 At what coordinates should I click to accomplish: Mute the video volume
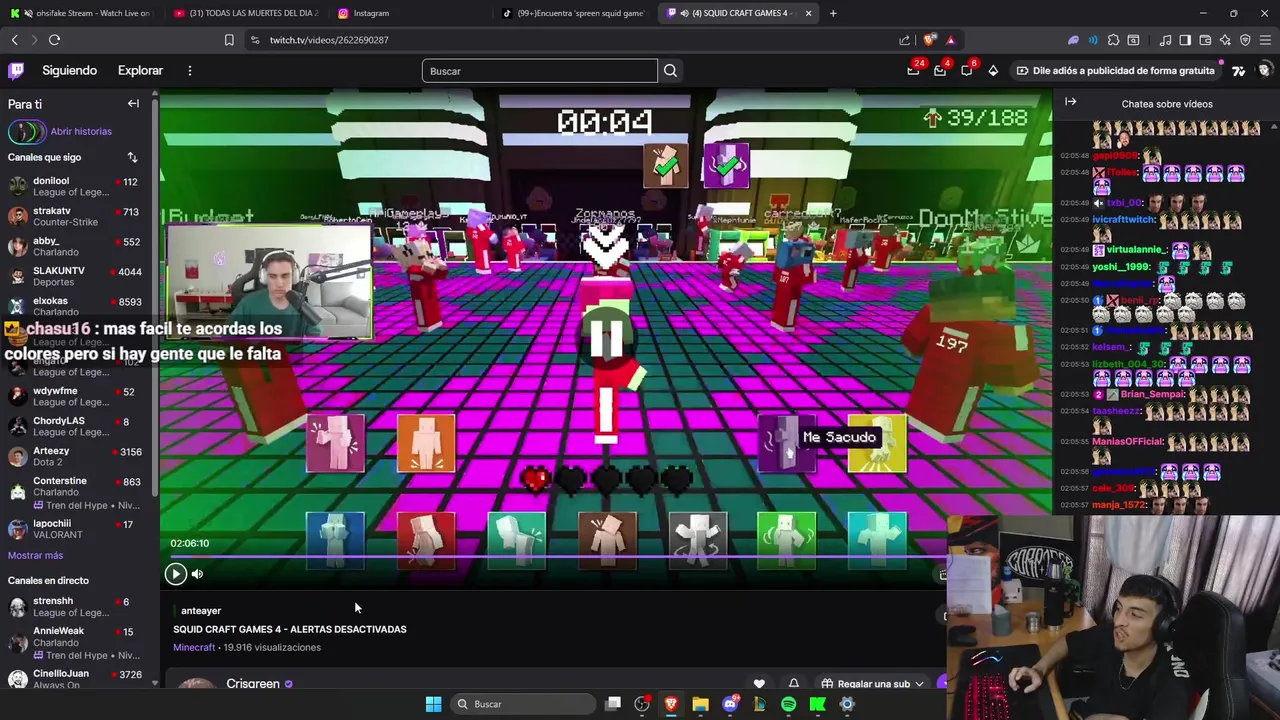197,574
